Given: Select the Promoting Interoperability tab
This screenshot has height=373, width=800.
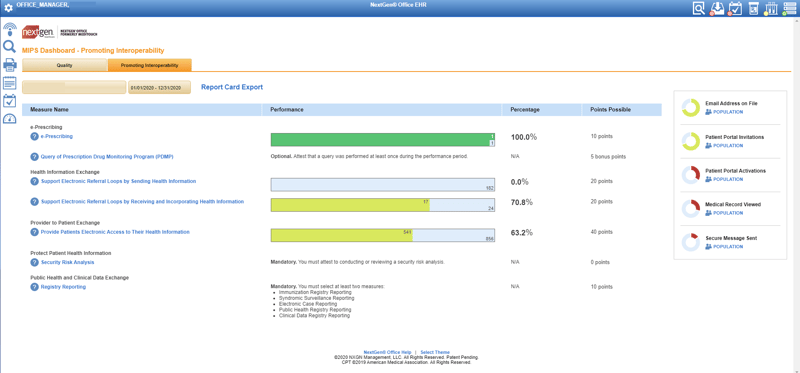Looking at the screenshot, I should (x=149, y=65).
